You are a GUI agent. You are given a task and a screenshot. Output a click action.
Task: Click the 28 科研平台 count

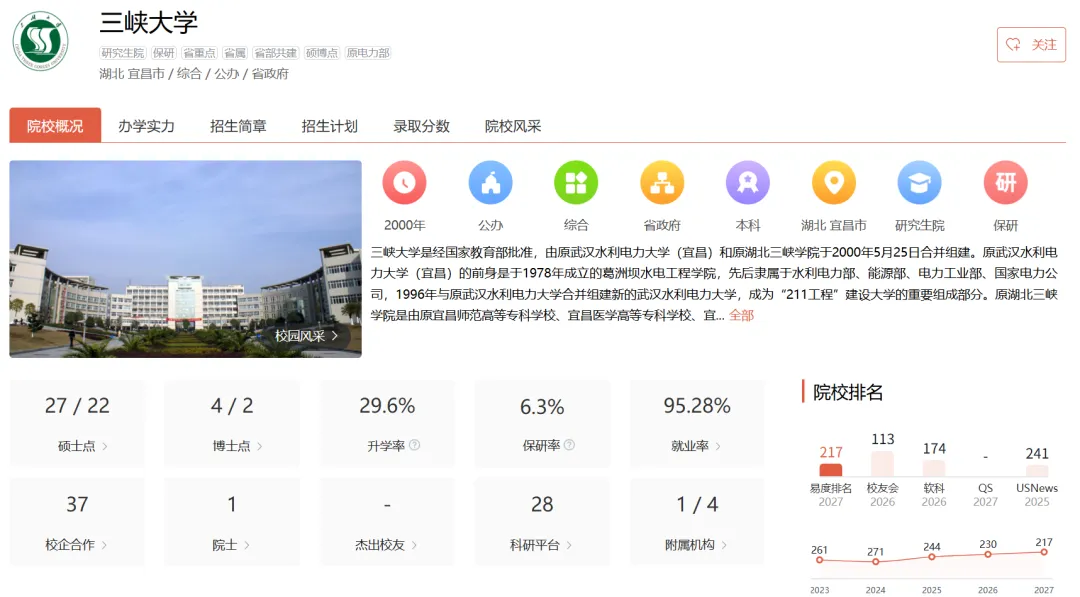[542, 504]
